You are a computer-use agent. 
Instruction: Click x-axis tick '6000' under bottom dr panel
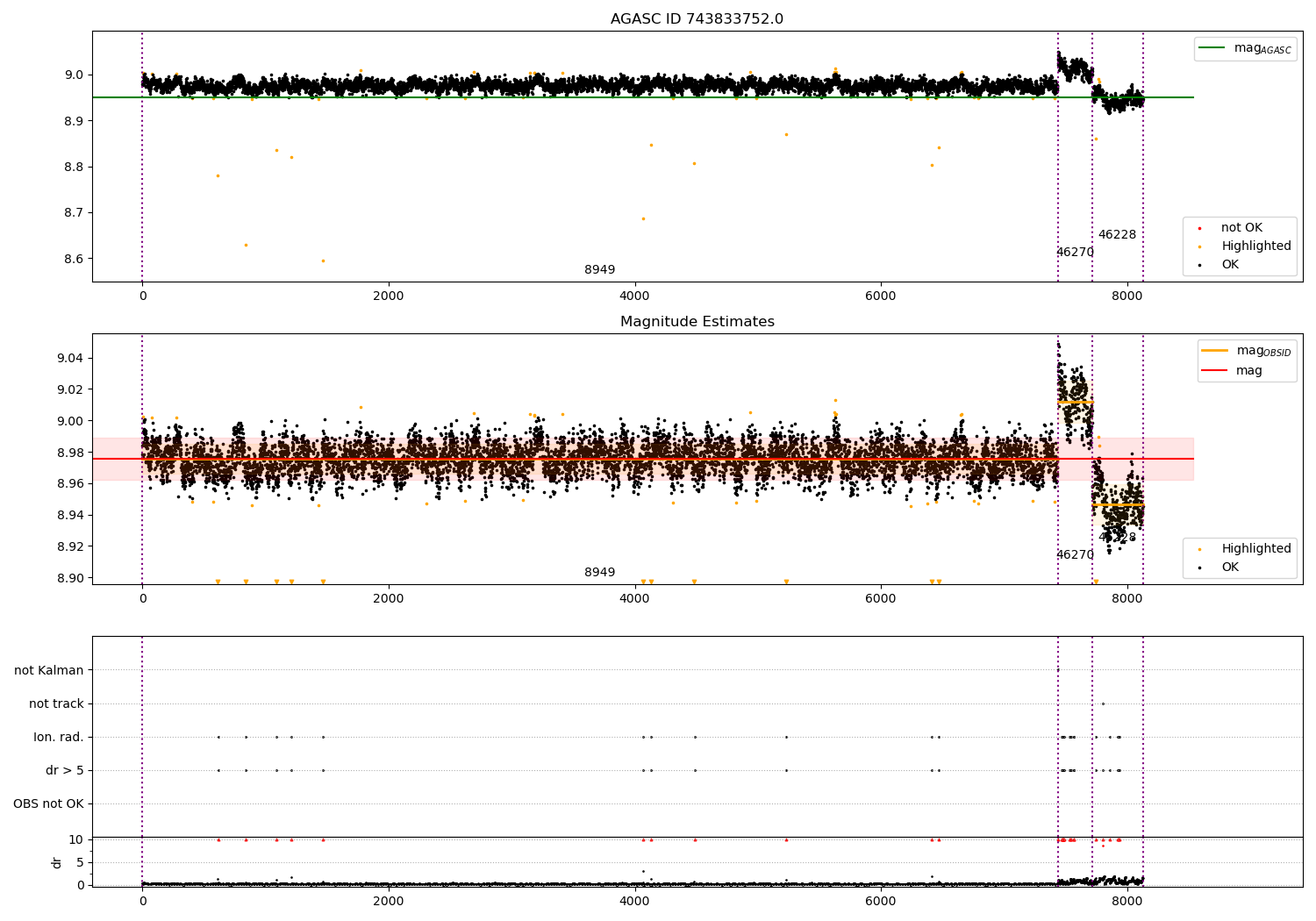pos(880,901)
